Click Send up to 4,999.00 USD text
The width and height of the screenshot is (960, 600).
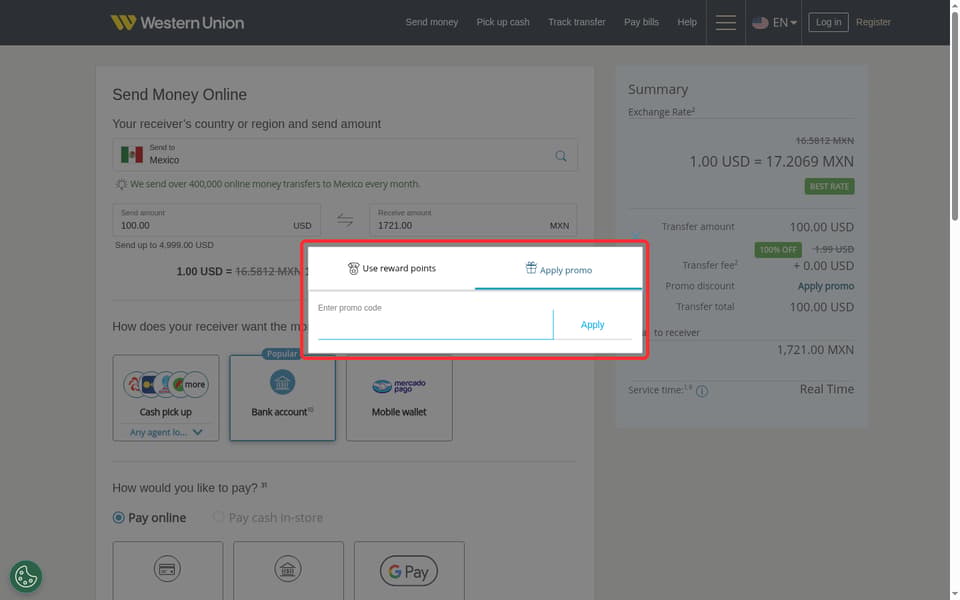click(x=164, y=245)
